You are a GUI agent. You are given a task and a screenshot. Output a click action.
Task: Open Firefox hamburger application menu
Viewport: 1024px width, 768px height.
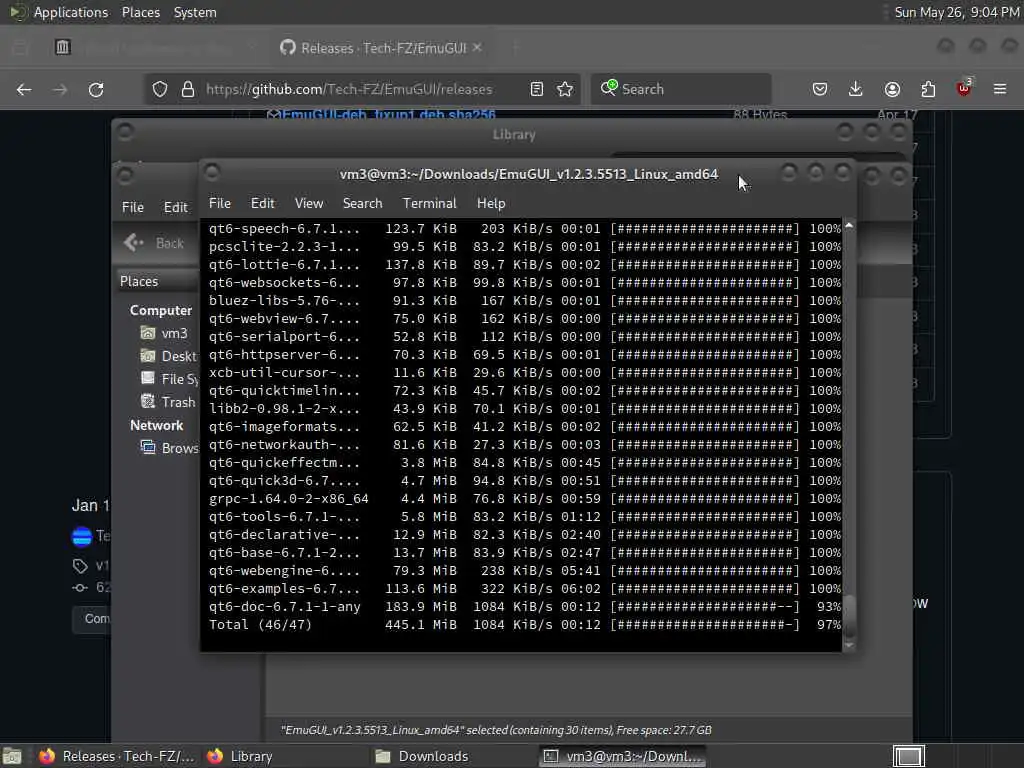(1000, 89)
